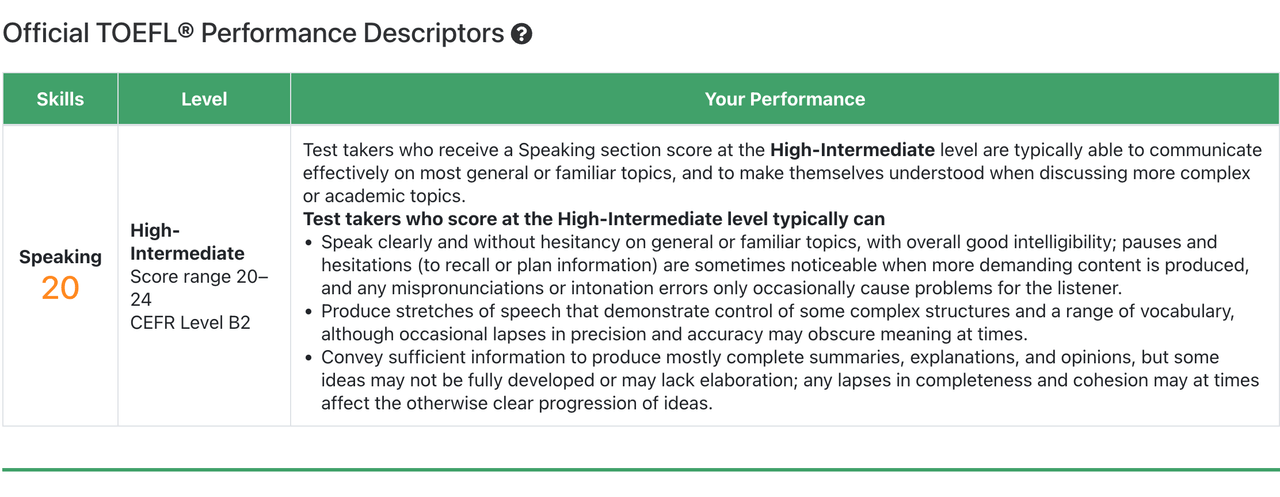Screen dimensions: 1280x497
Task: Click the CEFR Level B2 text
Action: [x=189, y=322]
